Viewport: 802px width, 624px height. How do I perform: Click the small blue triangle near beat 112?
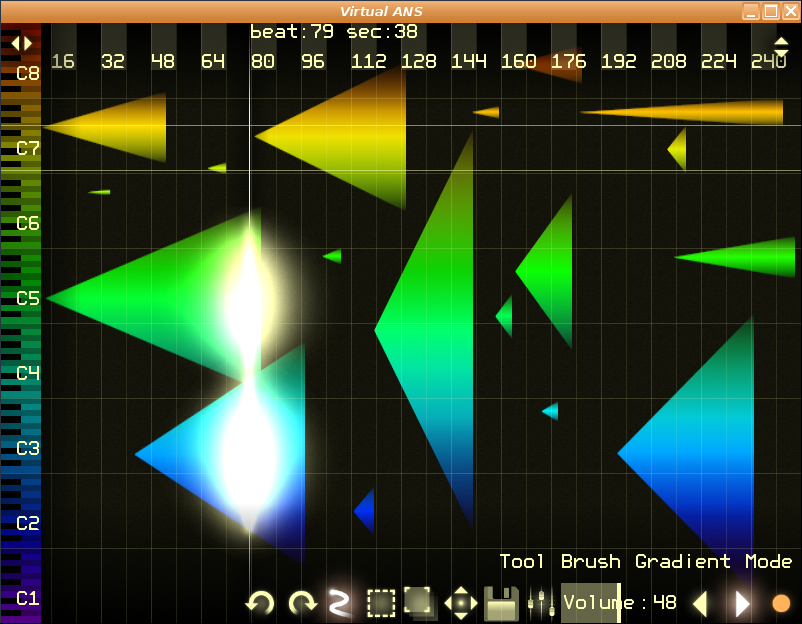pos(366,511)
